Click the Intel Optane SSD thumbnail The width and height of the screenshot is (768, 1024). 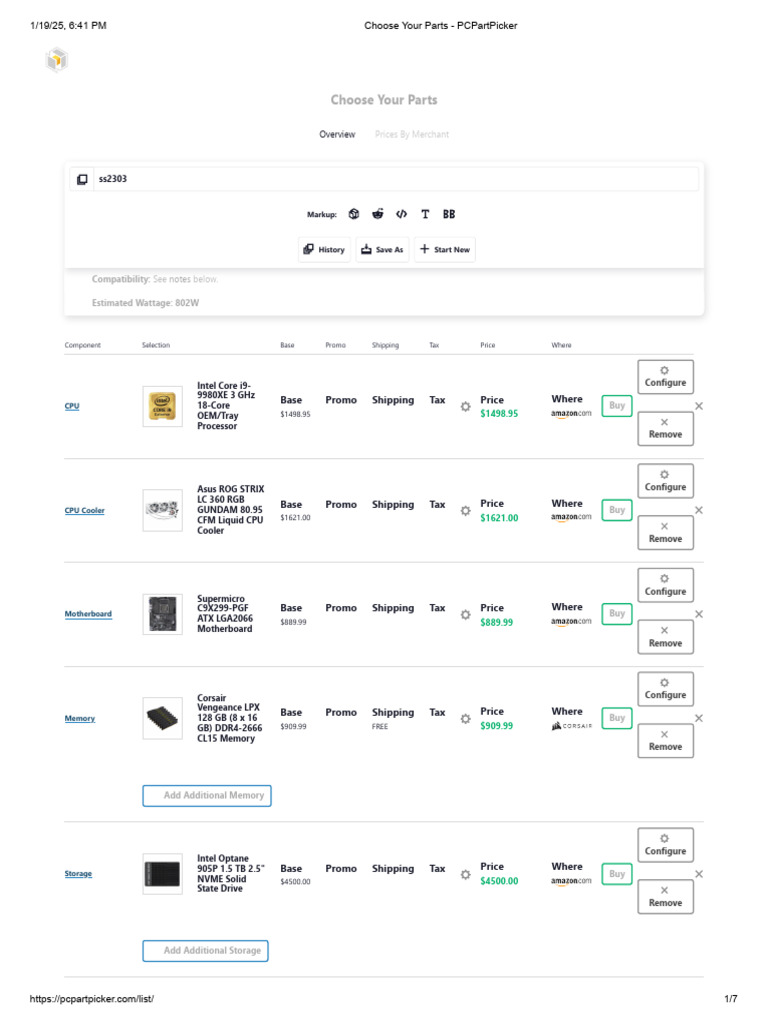(x=163, y=874)
